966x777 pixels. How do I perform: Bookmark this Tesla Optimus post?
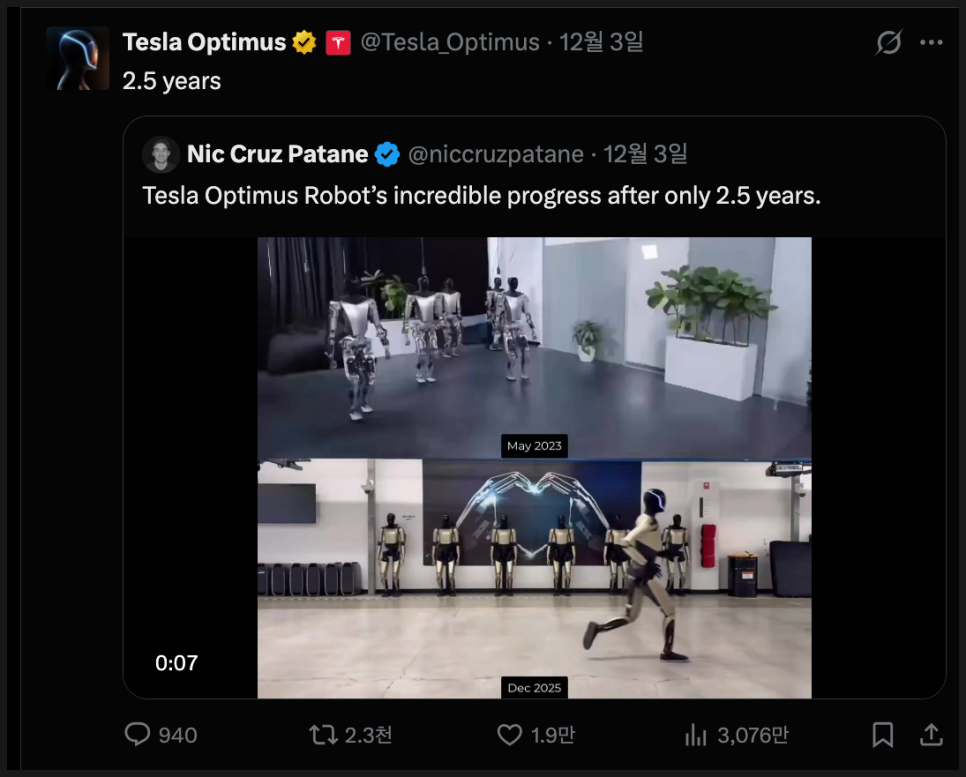tap(882, 735)
